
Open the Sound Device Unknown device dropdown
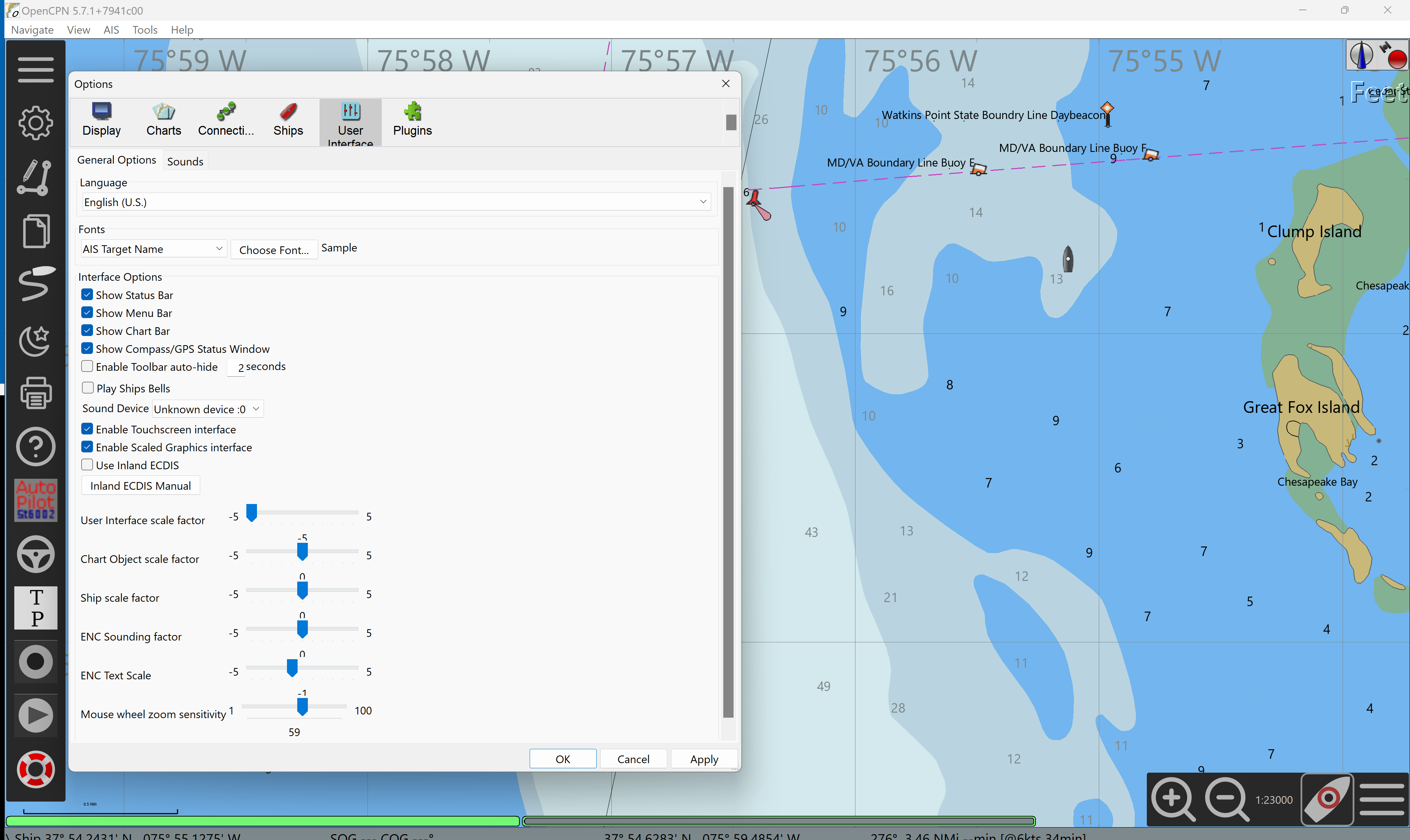point(208,409)
